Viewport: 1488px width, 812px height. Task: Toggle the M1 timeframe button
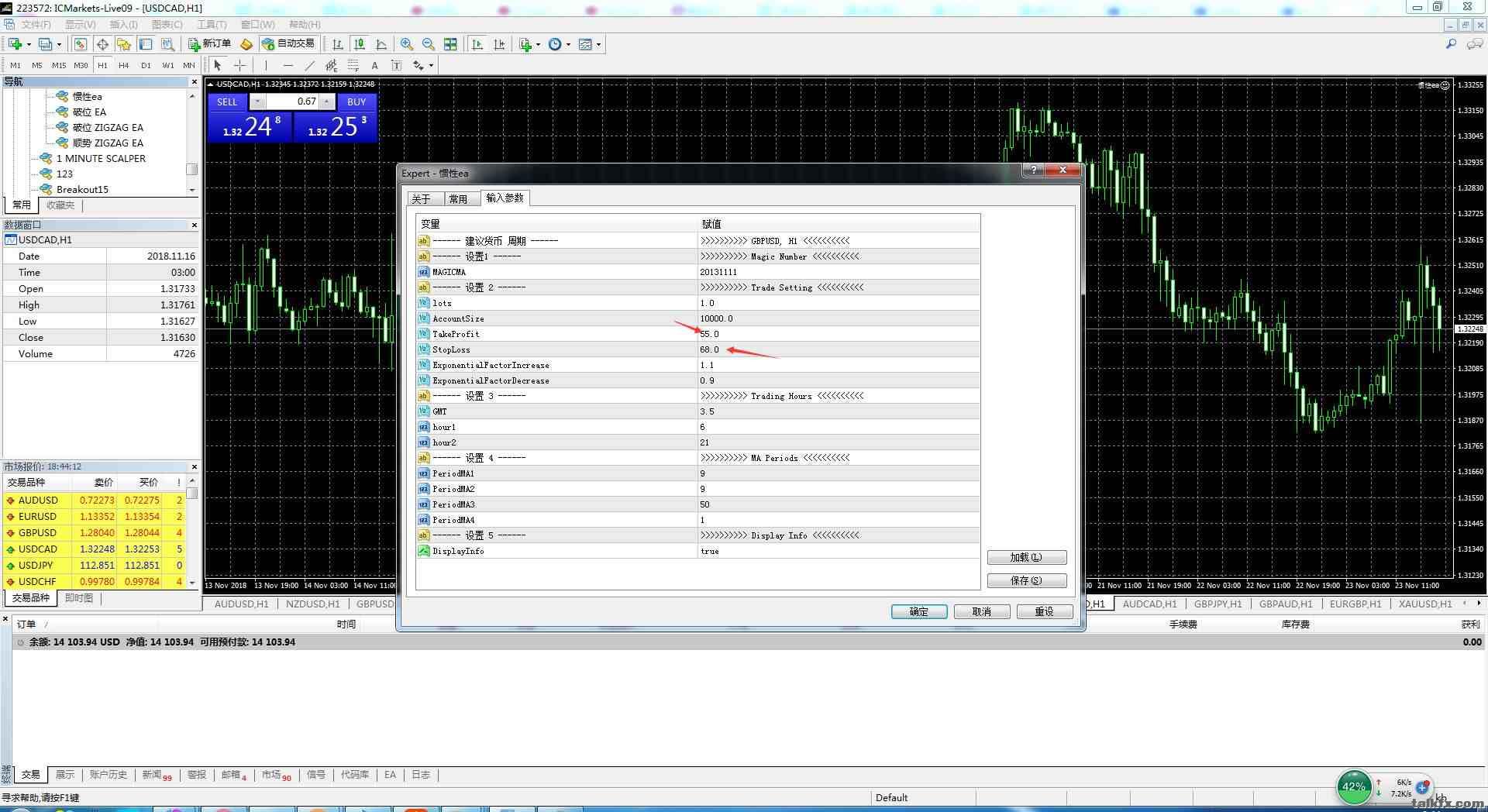pyautogui.click(x=15, y=65)
